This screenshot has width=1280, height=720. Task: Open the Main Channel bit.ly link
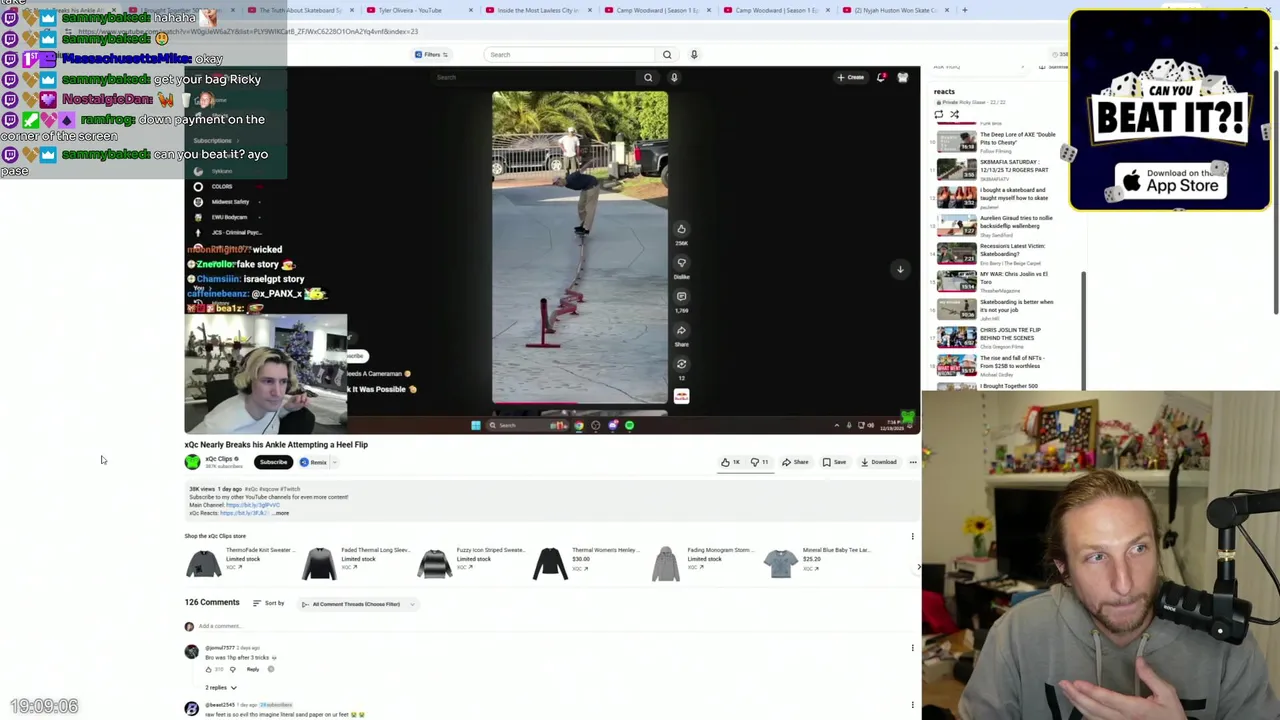pyautogui.click(x=252, y=505)
